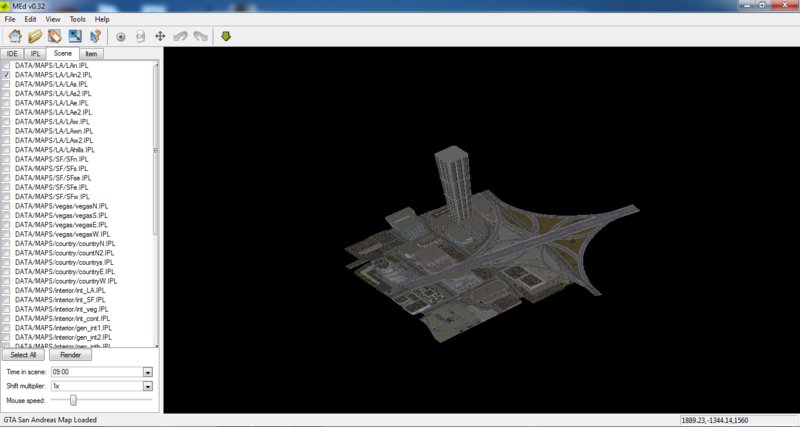Click the grayed cylinder toolbar icon
Screen dimensions: 800x427
[x=140, y=37]
